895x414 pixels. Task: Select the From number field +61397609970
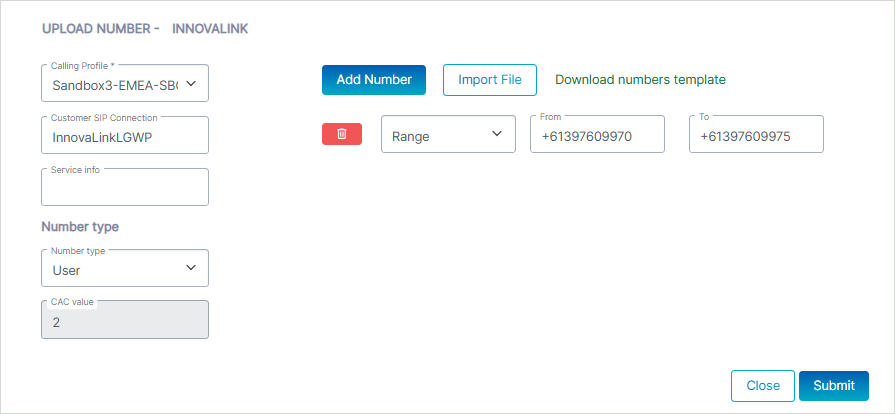pos(597,135)
